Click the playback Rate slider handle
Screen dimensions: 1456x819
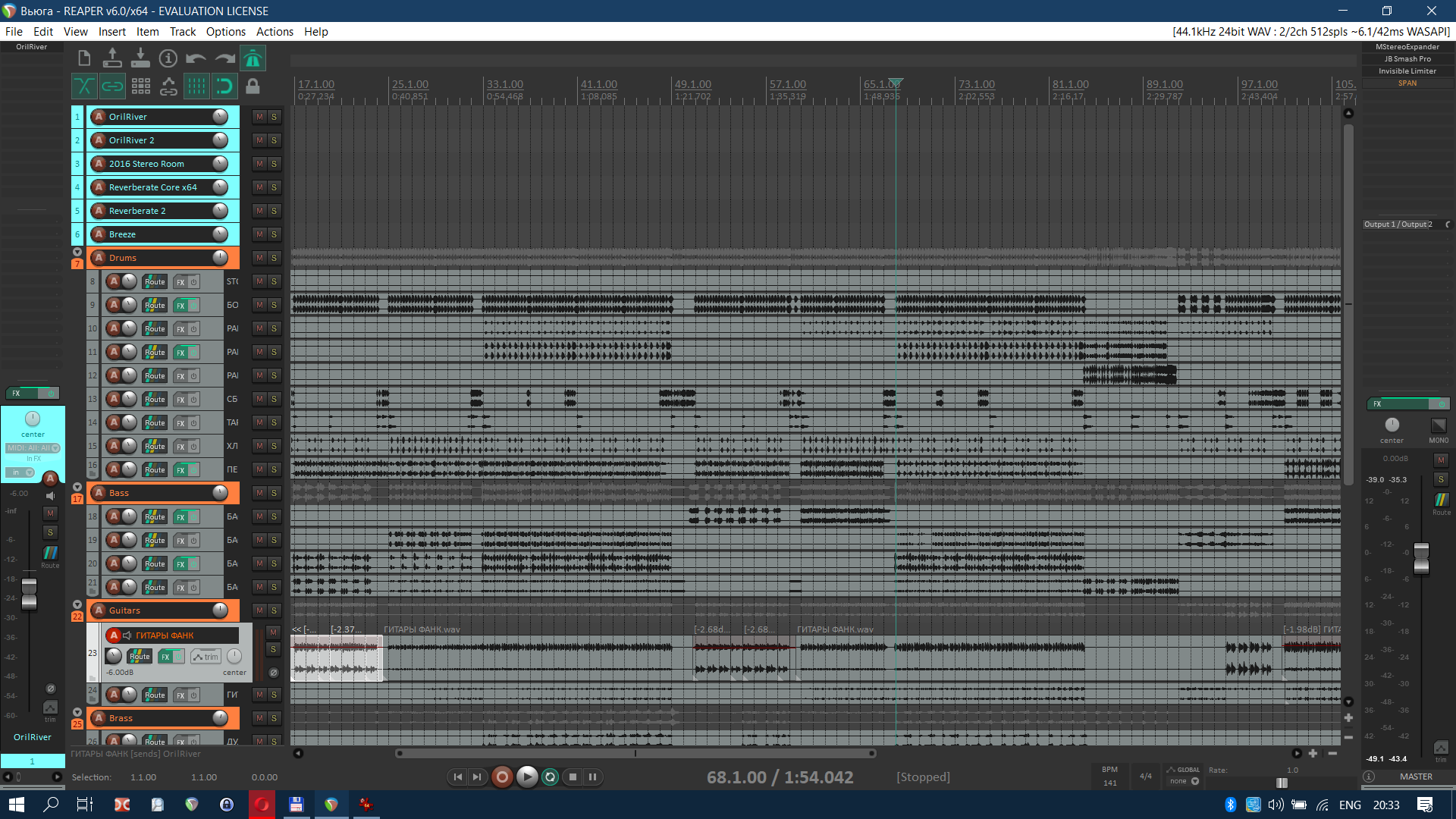[x=1282, y=783]
